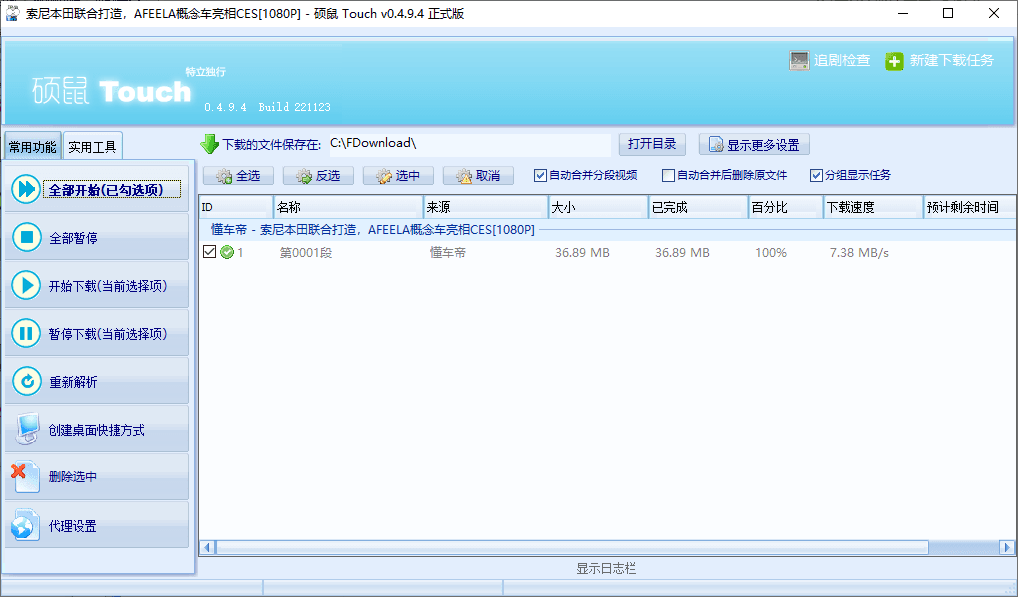Sort by the 名称 column header
Viewport: 1018px width, 597px height.
click(x=348, y=207)
